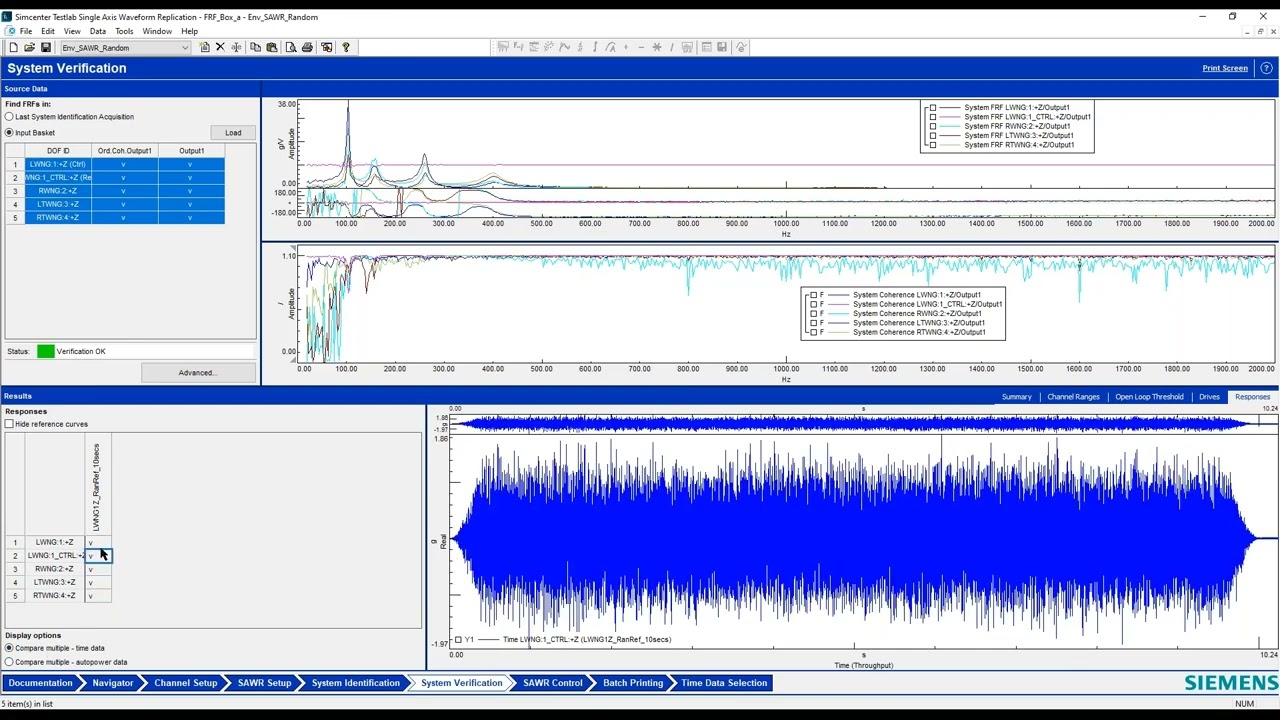The height and width of the screenshot is (720, 1280).
Task: Go to the System Identification workflow step
Action: click(355, 683)
